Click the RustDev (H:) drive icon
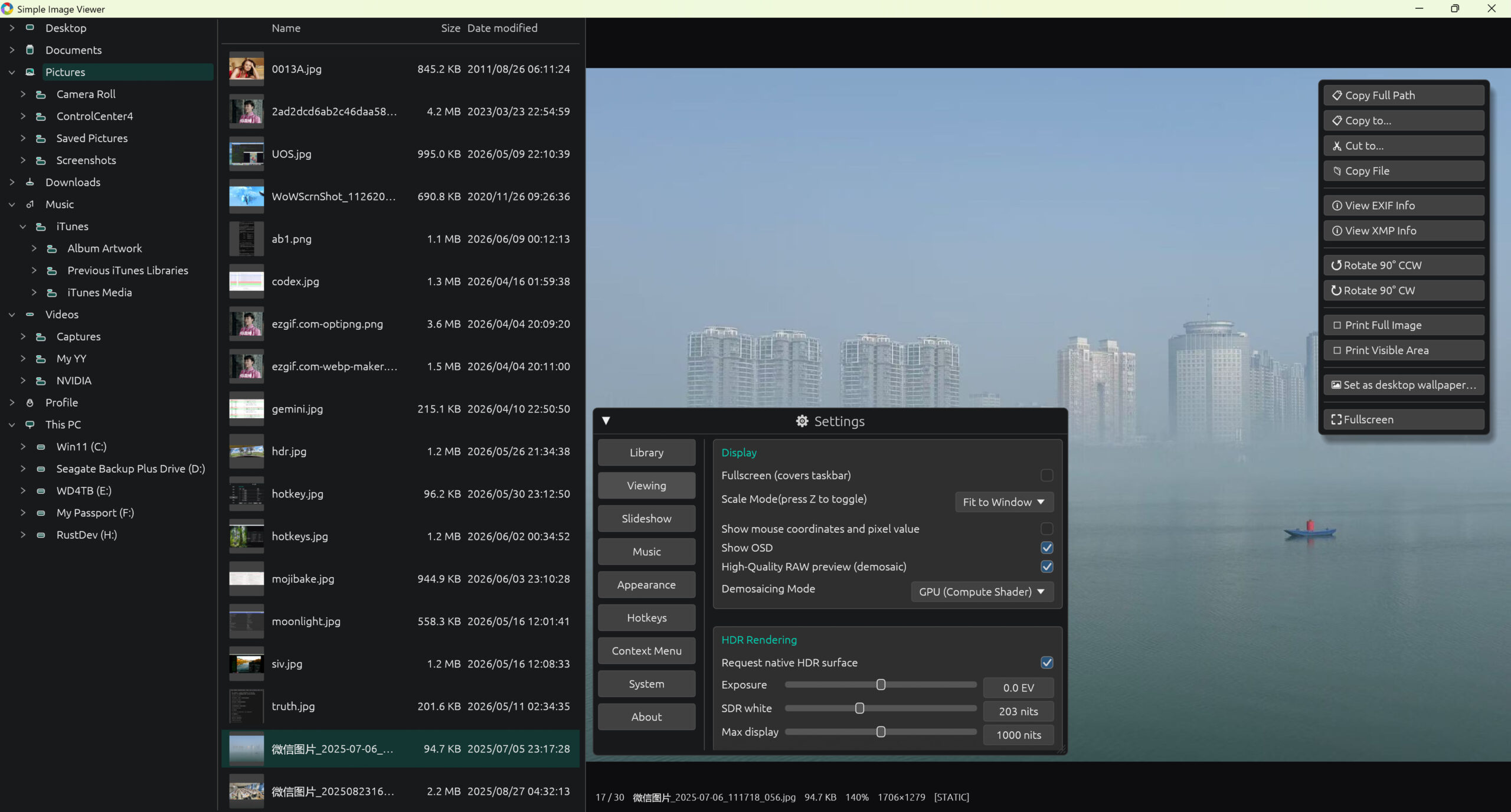The width and height of the screenshot is (1511, 812). click(x=41, y=535)
